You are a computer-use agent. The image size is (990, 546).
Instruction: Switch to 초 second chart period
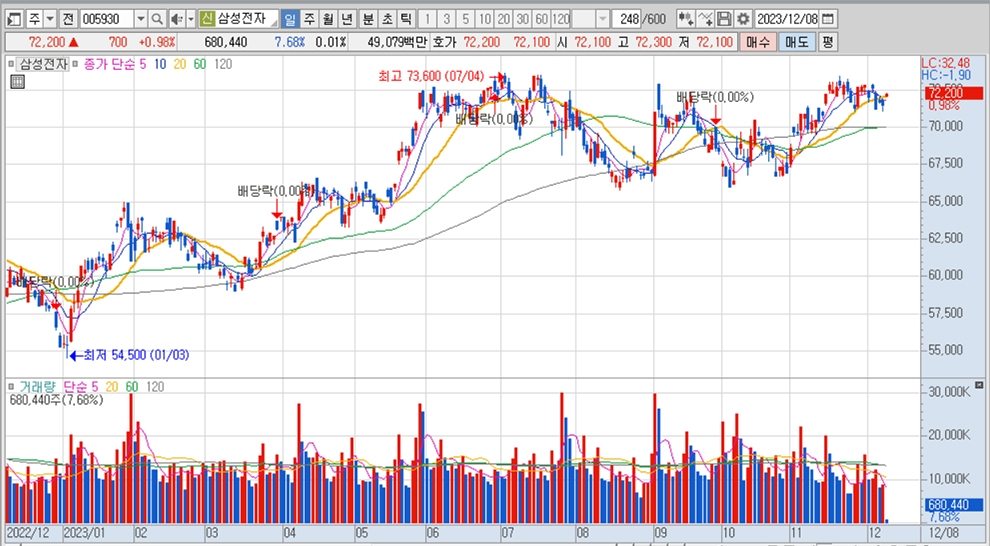[x=387, y=19]
